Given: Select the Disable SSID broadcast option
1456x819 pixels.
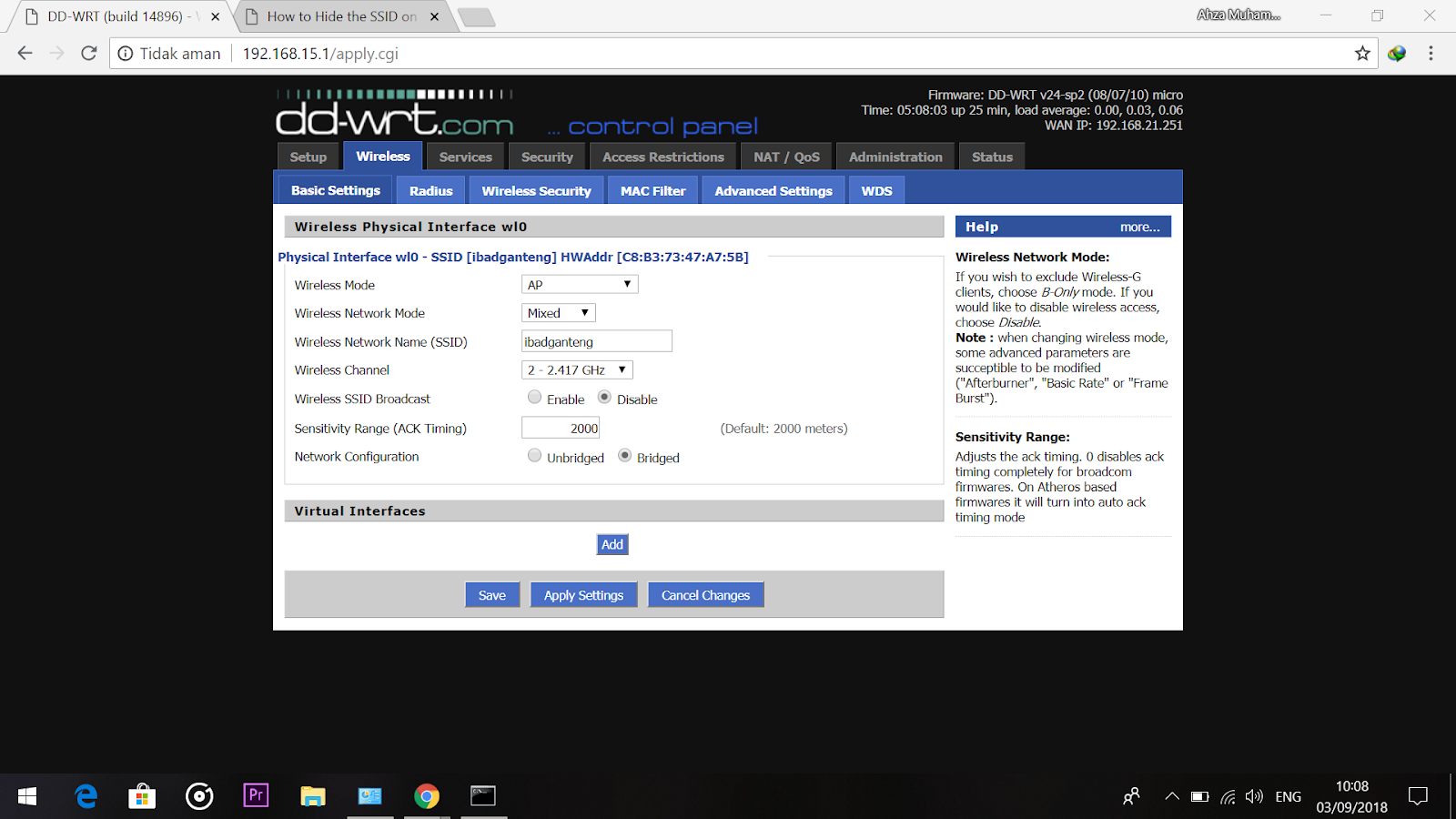Looking at the screenshot, I should (604, 397).
